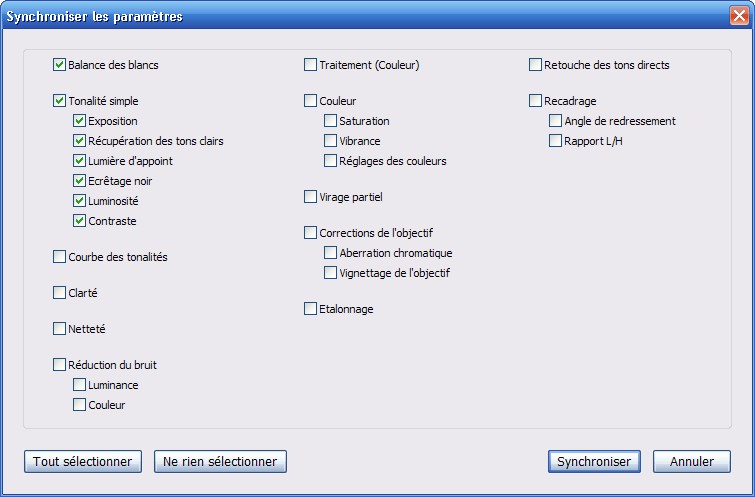This screenshot has height=497, width=755.
Task: Disable the Exposition option
Action: (x=79, y=121)
